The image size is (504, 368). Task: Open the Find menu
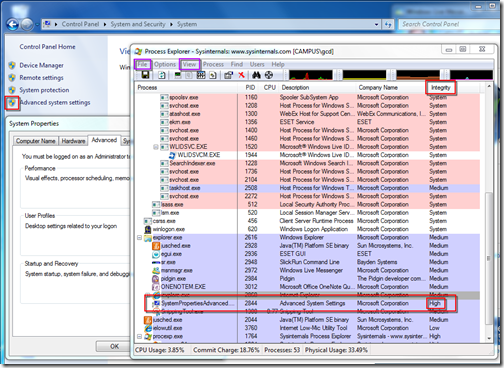(237, 64)
